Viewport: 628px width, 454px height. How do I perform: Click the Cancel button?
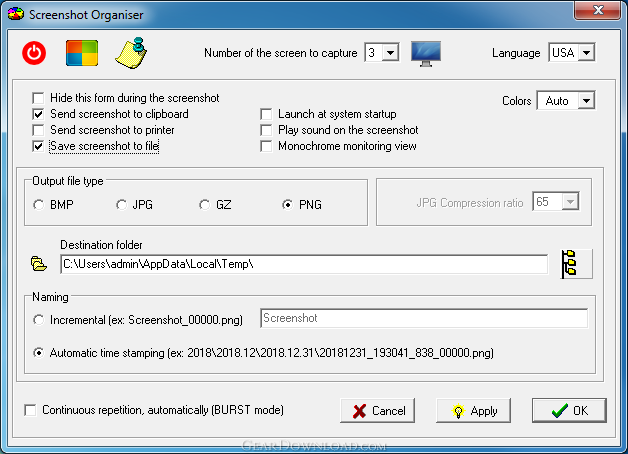[377, 411]
